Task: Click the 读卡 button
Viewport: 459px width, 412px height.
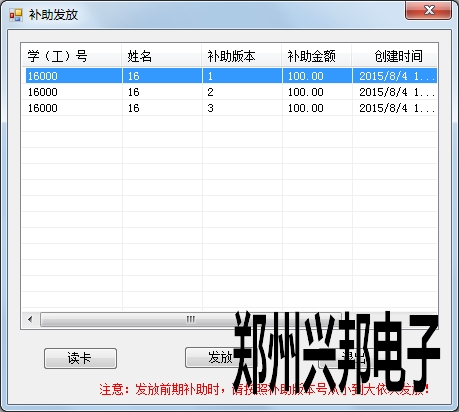Action: pos(80,358)
